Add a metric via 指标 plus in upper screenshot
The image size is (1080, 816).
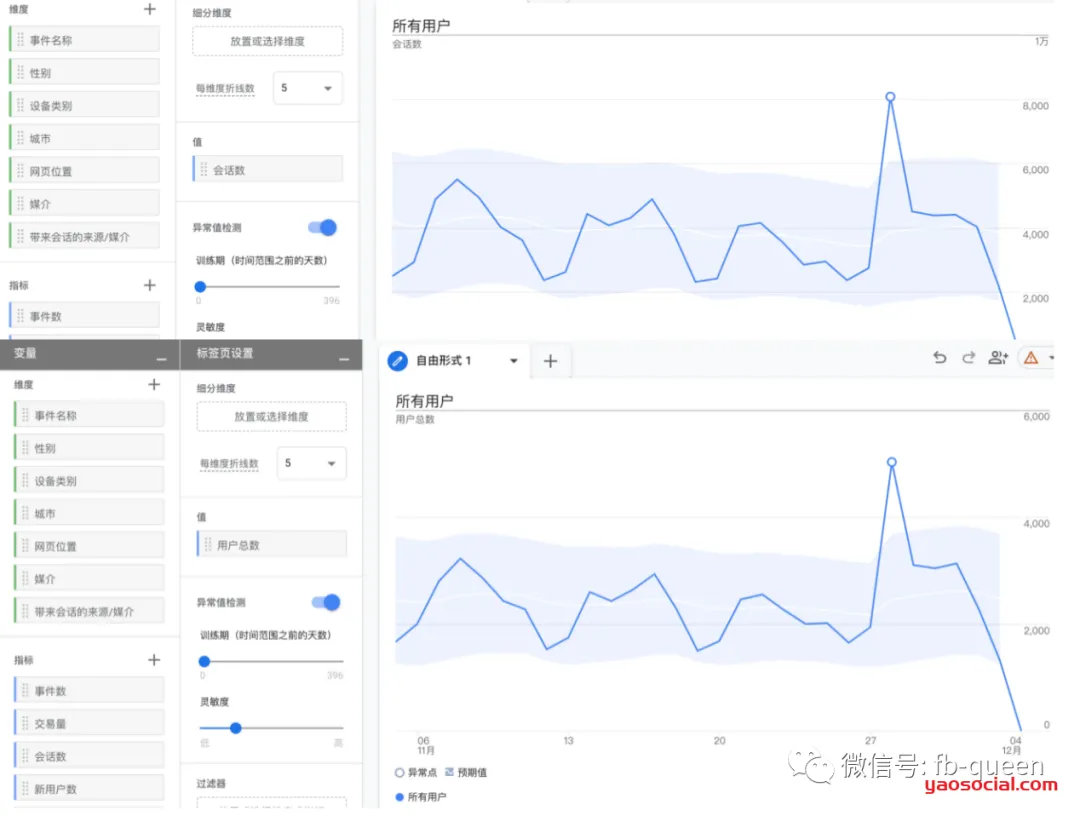(149, 285)
